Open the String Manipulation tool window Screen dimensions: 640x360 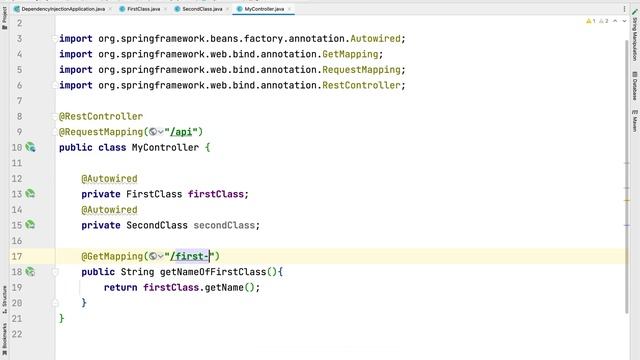point(635,36)
